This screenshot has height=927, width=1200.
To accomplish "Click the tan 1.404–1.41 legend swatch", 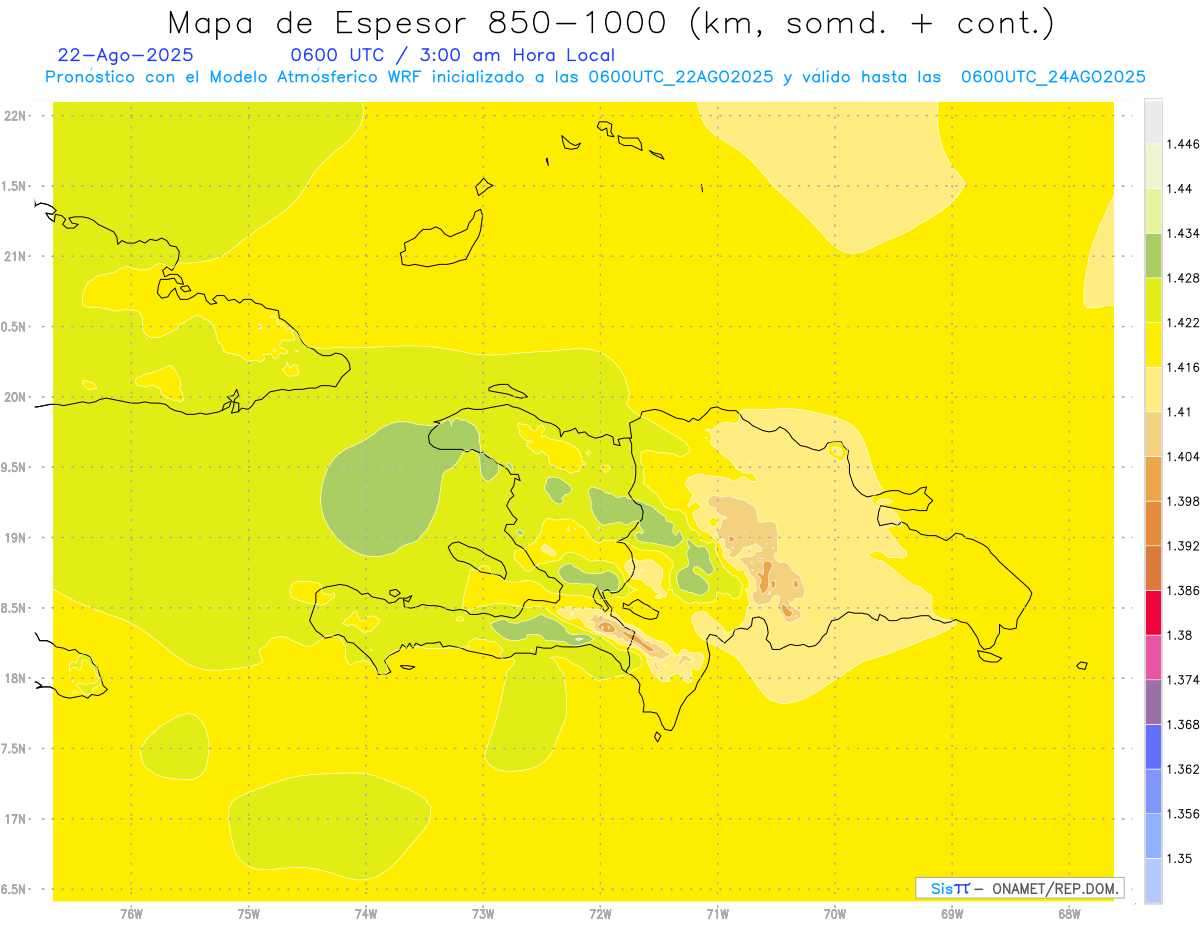I will click(1153, 434).
